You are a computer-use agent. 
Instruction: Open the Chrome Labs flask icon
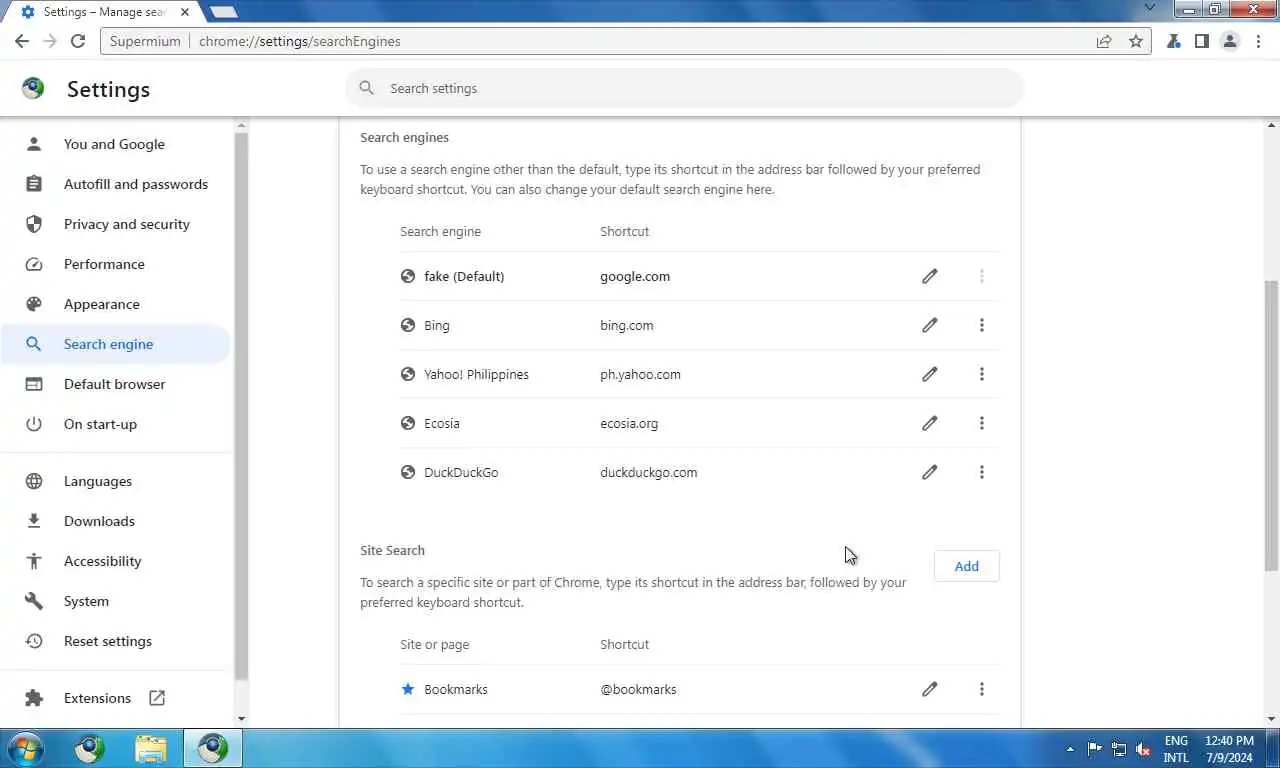point(1174,41)
